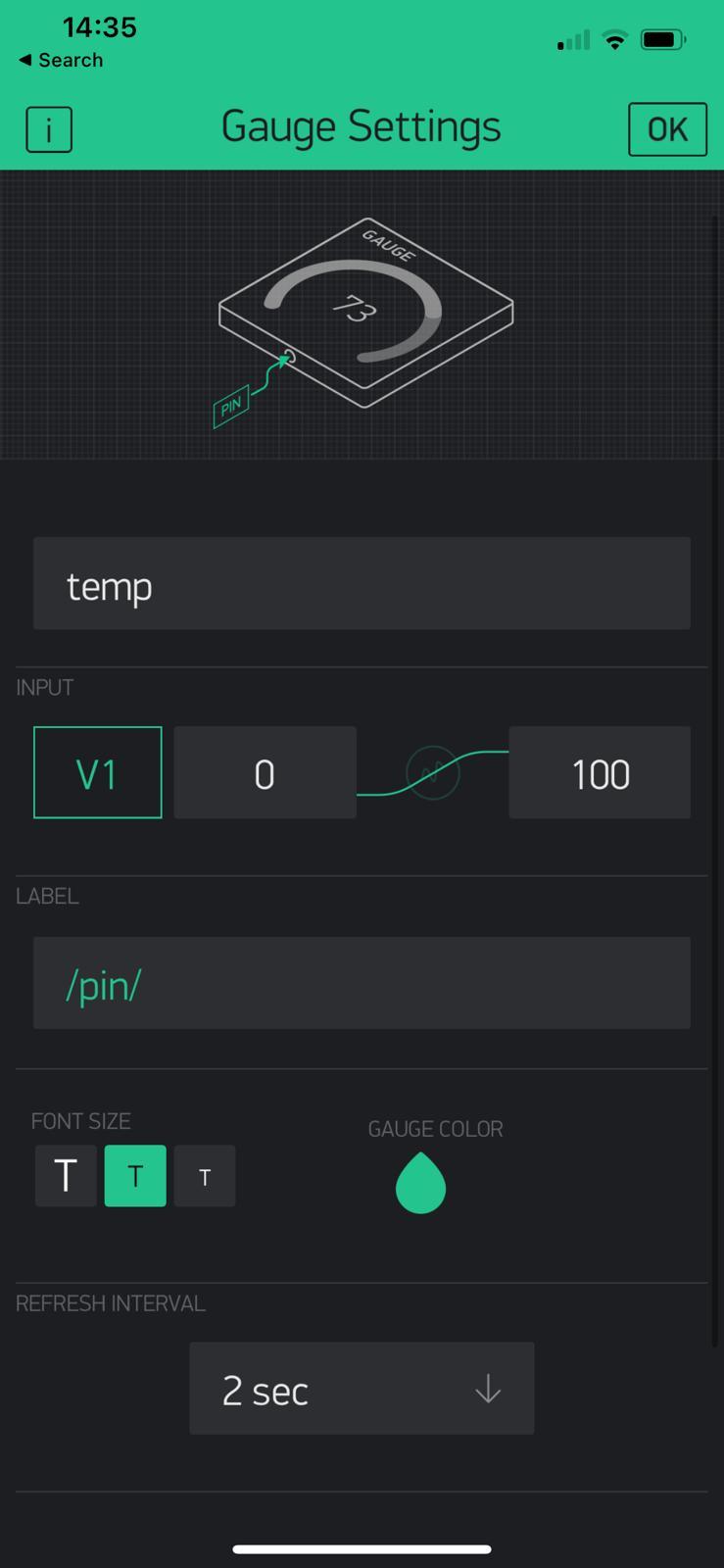Select the small font size

point(205,1176)
